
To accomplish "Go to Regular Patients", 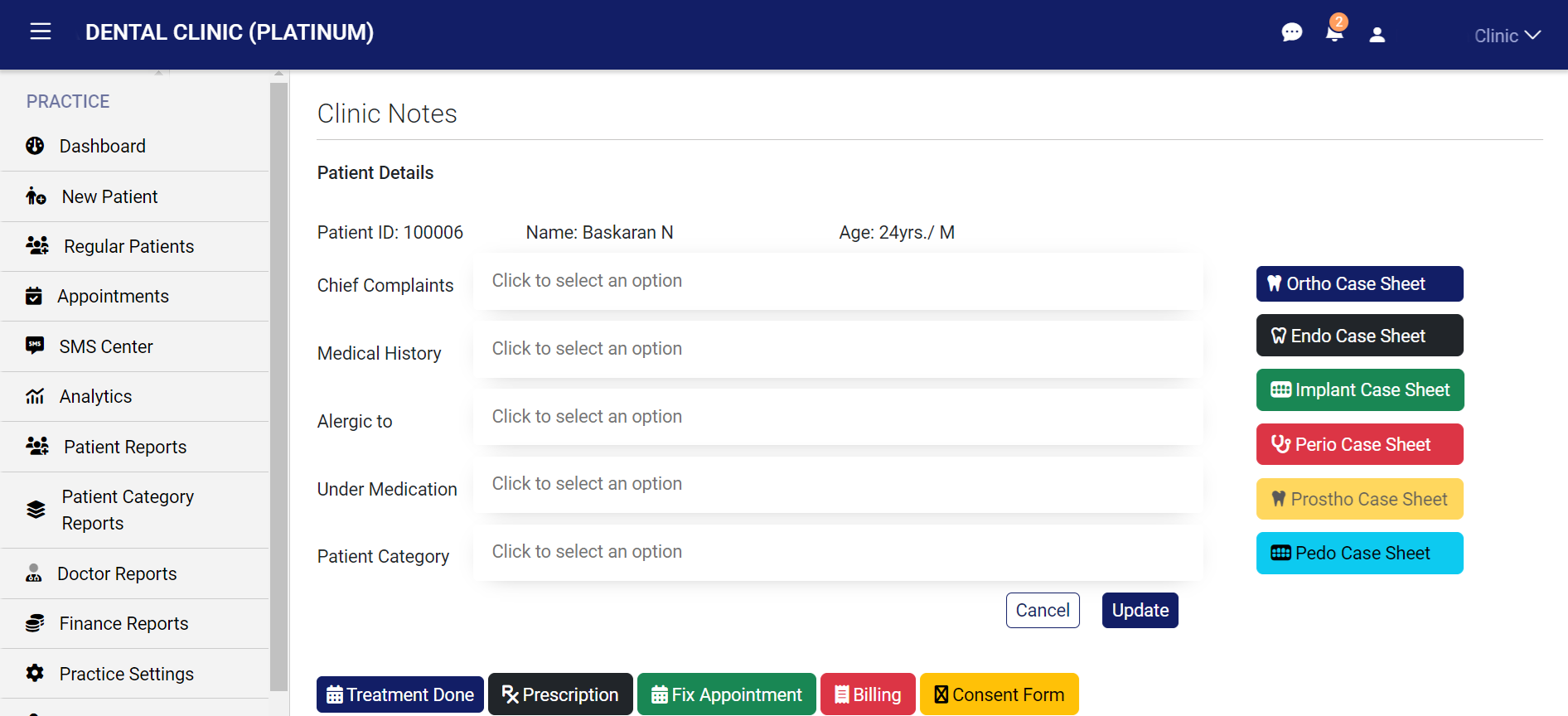I will (x=128, y=246).
